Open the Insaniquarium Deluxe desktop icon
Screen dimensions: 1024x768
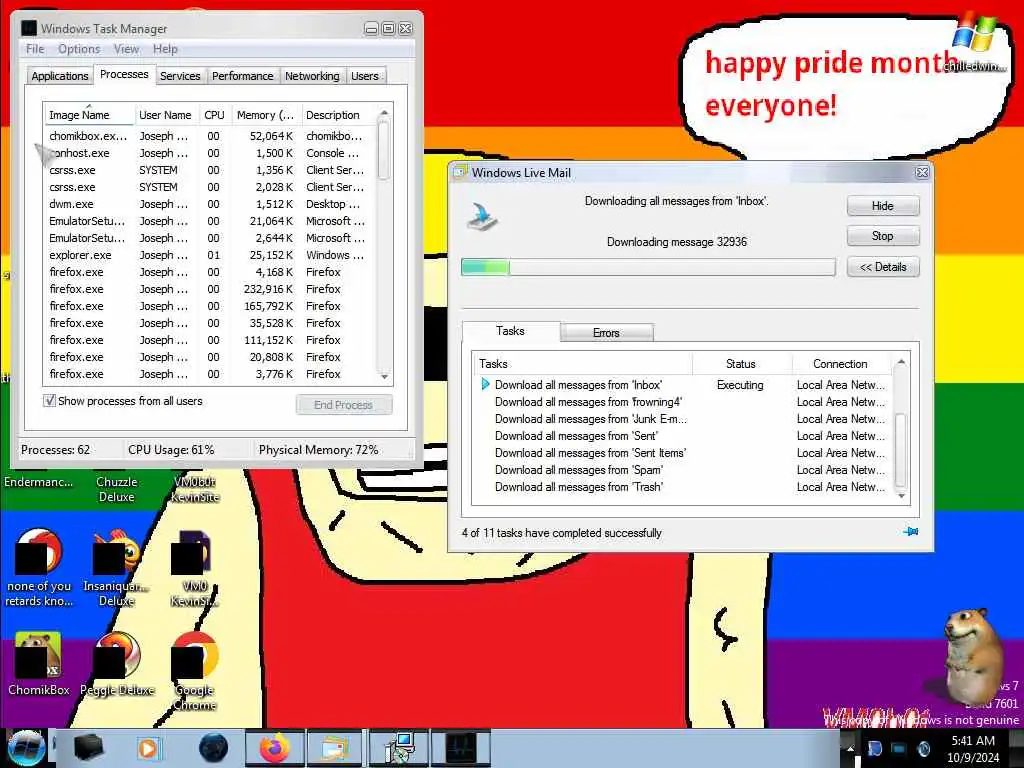[x=116, y=568]
